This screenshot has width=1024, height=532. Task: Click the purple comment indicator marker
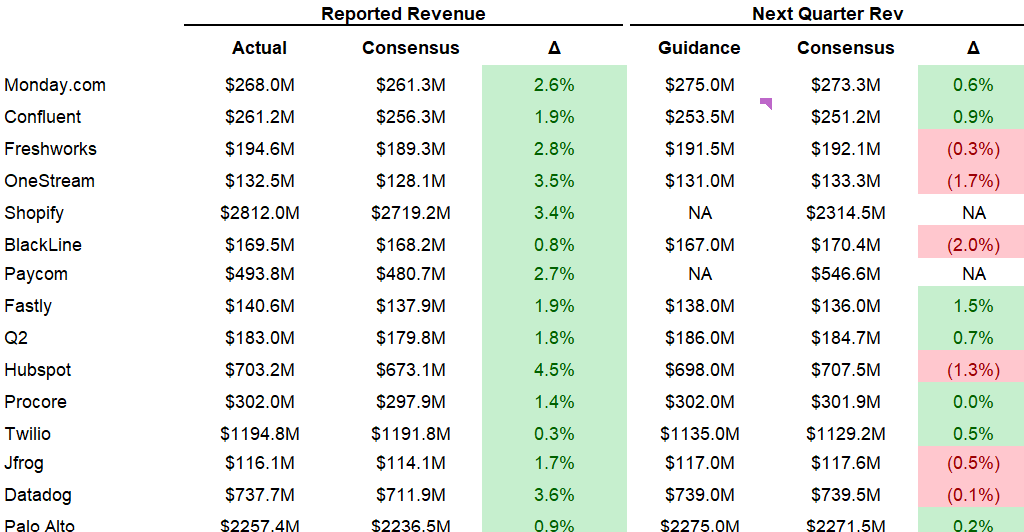pyautogui.click(x=766, y=103)
